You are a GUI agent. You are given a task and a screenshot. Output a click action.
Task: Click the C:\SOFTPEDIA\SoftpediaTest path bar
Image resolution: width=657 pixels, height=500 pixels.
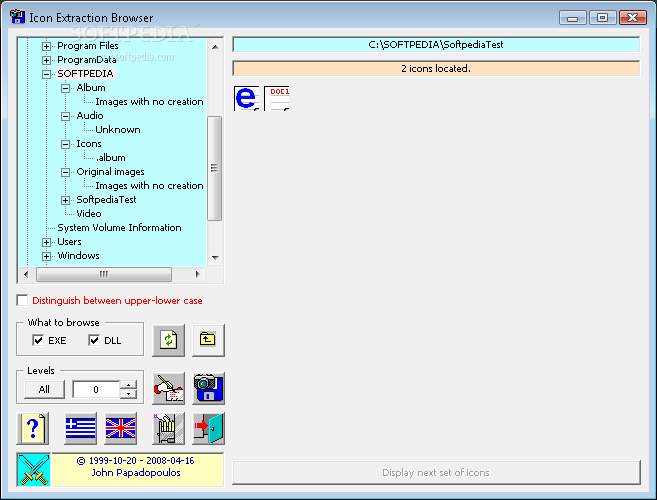(x=436, y=44)
